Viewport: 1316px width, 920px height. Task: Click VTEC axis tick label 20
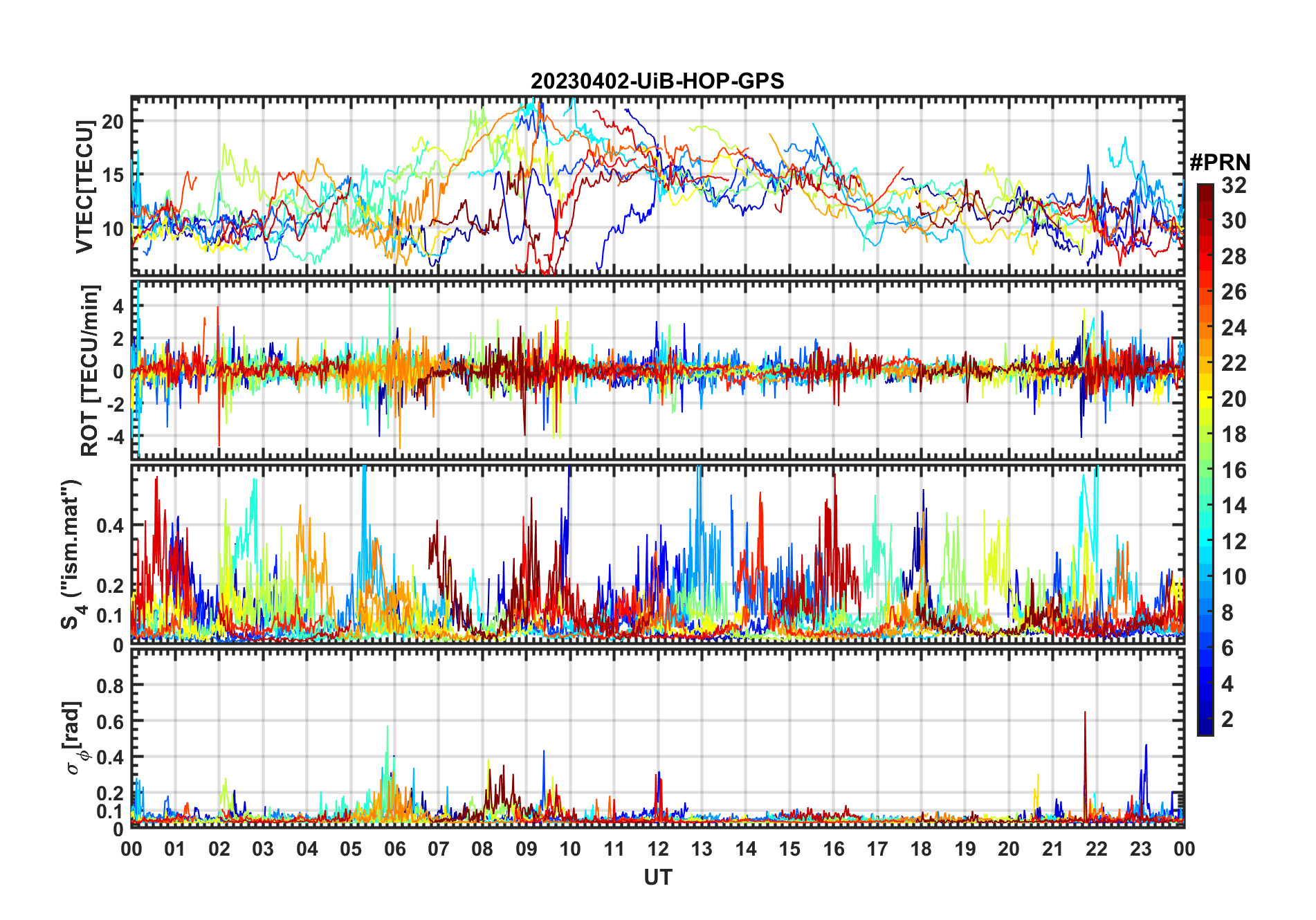coord(113,122)
